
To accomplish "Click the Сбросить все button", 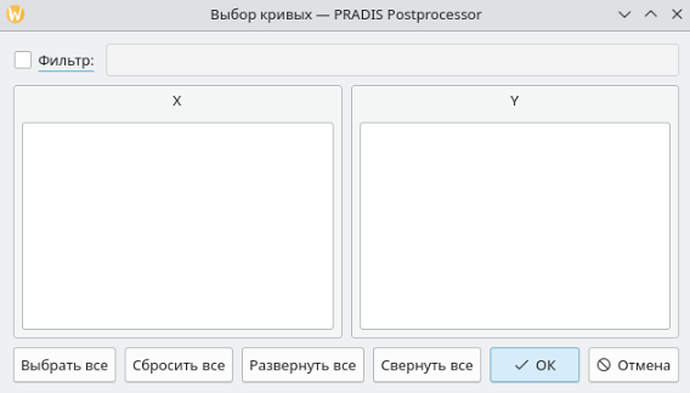I will pos(179,365).
